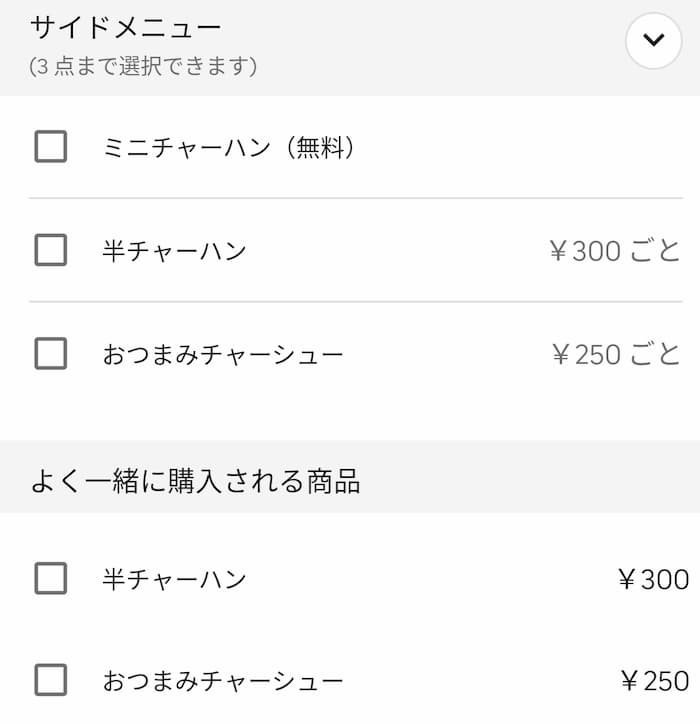Viewport: 700px width, 724px height.
Task: Tick the 半チャーハン ¥300 ごと side menu checkbox
Action: point(51,249)
